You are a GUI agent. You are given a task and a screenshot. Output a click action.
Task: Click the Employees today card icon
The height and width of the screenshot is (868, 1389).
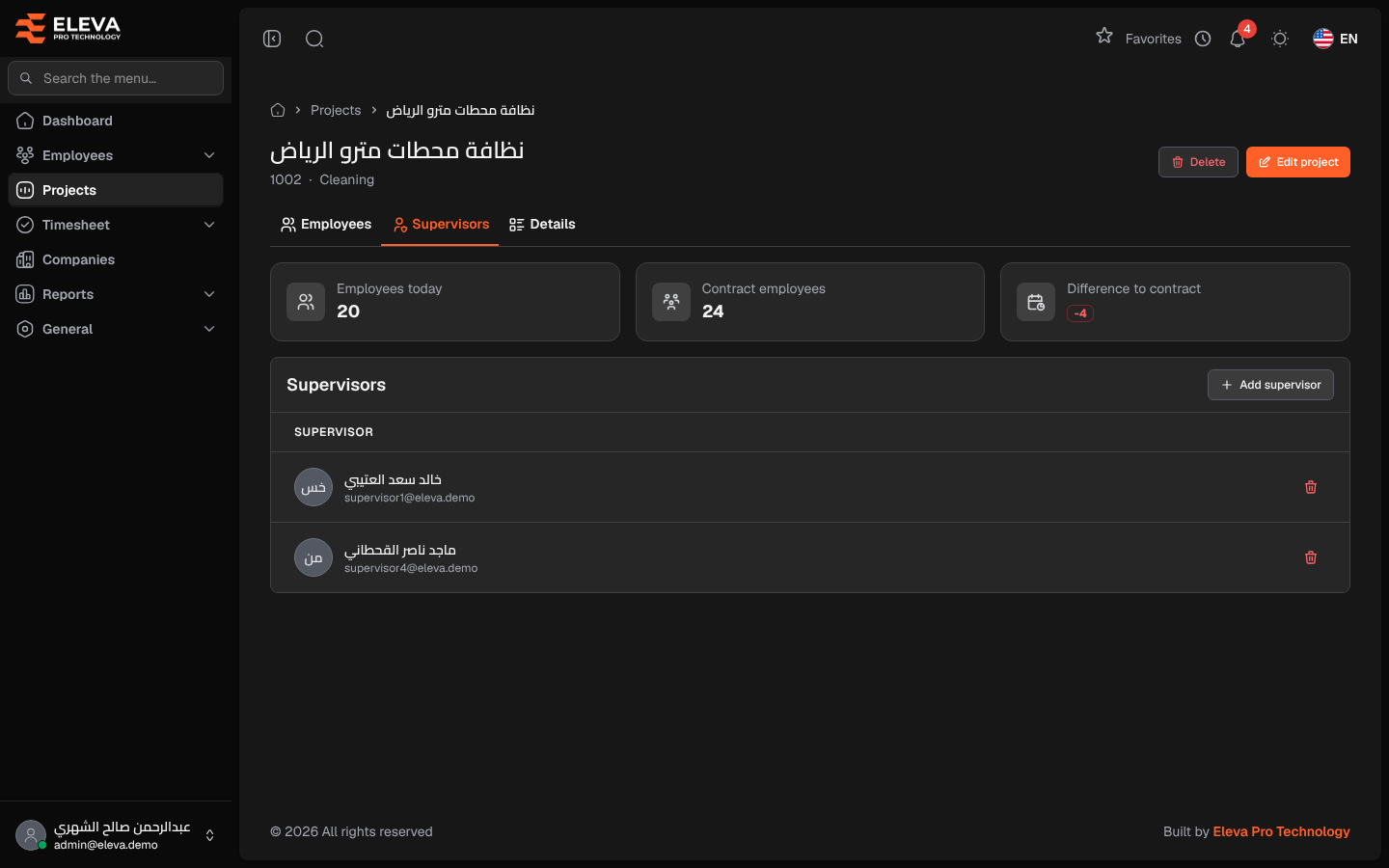click(x=306, y=302)
